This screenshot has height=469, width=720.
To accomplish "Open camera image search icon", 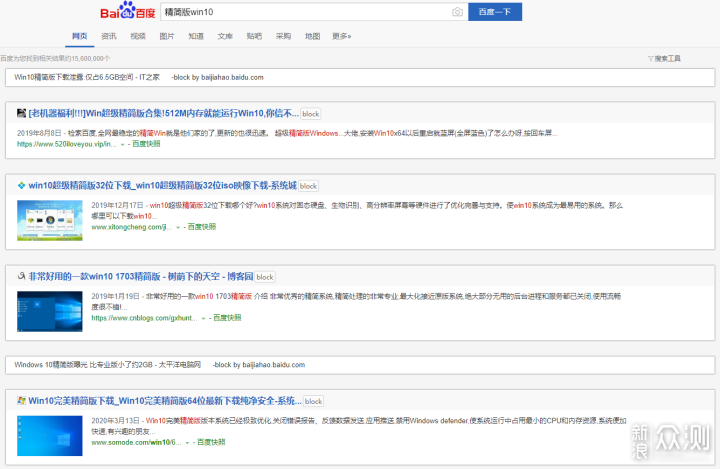I will (457, 12).
